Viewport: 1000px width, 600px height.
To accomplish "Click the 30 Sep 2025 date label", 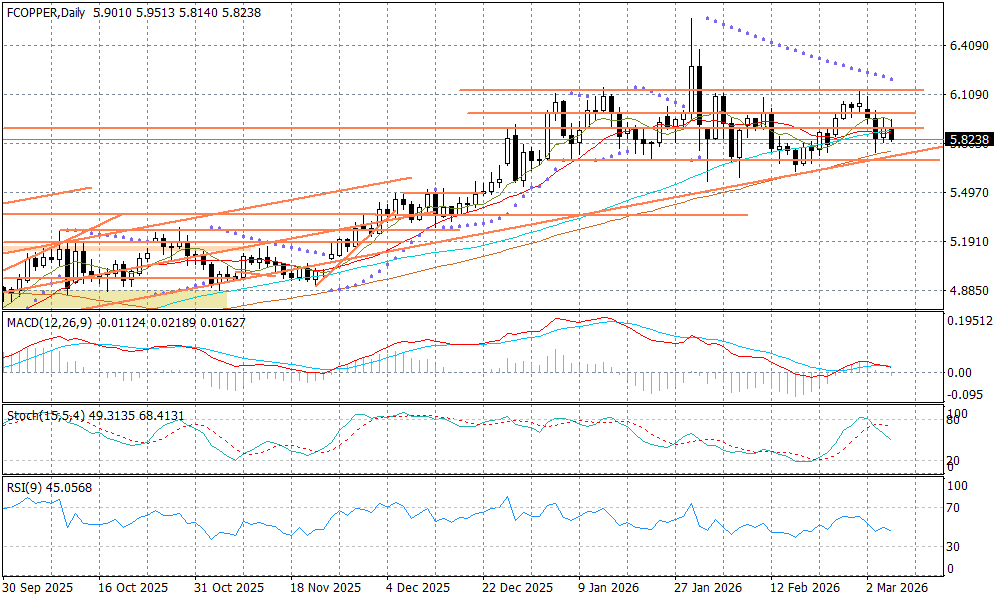I will [40, 588].
